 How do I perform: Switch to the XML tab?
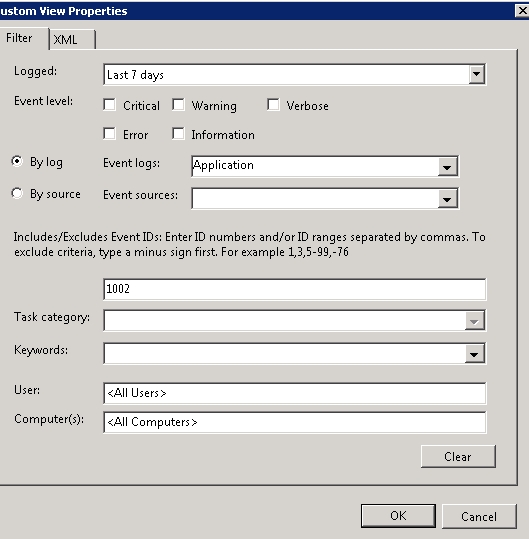click(x=73, y=40)
